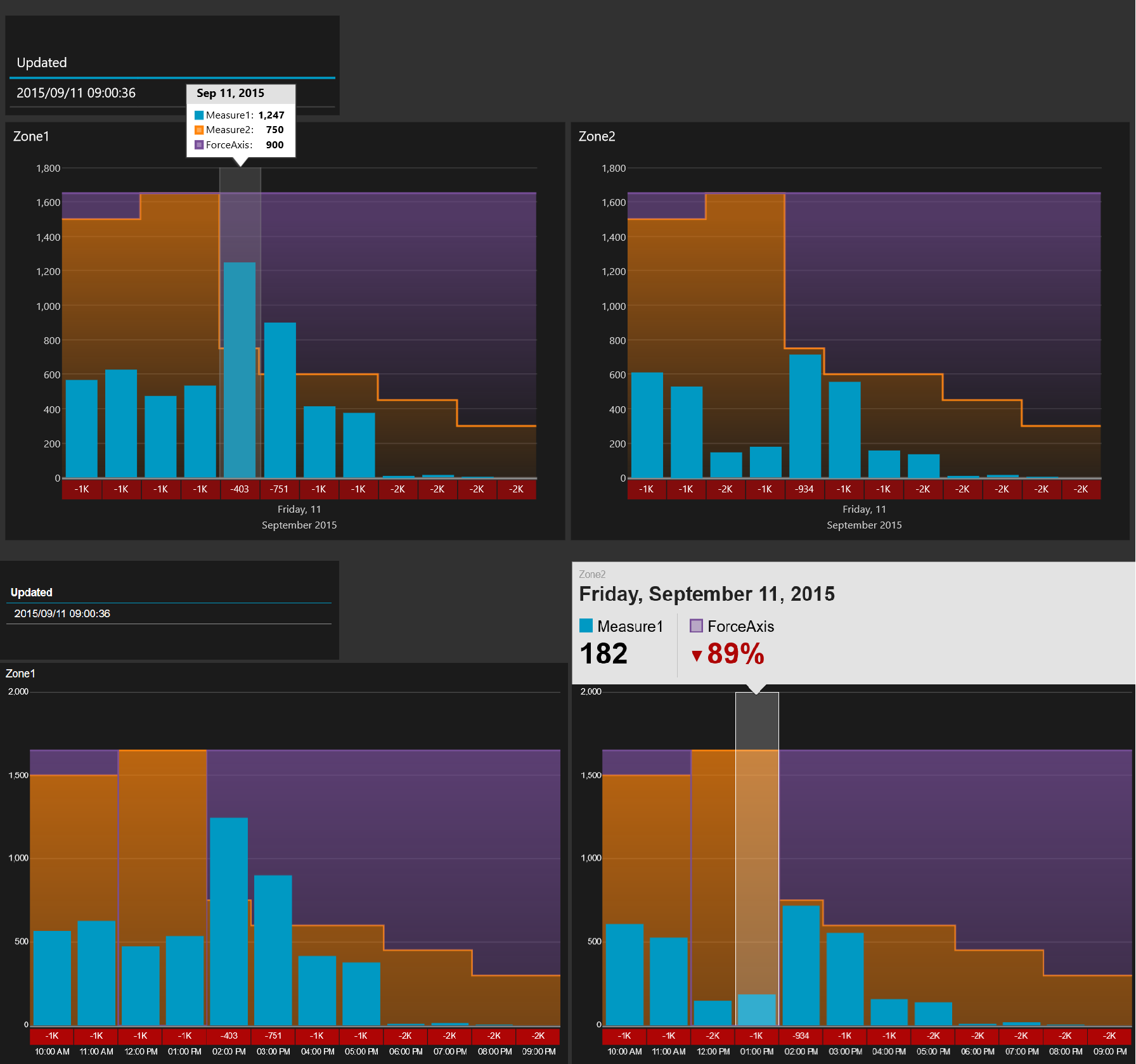
Task: Click '-403' label in hourly Zone1 chart
Action: [x=229, y=1035]
